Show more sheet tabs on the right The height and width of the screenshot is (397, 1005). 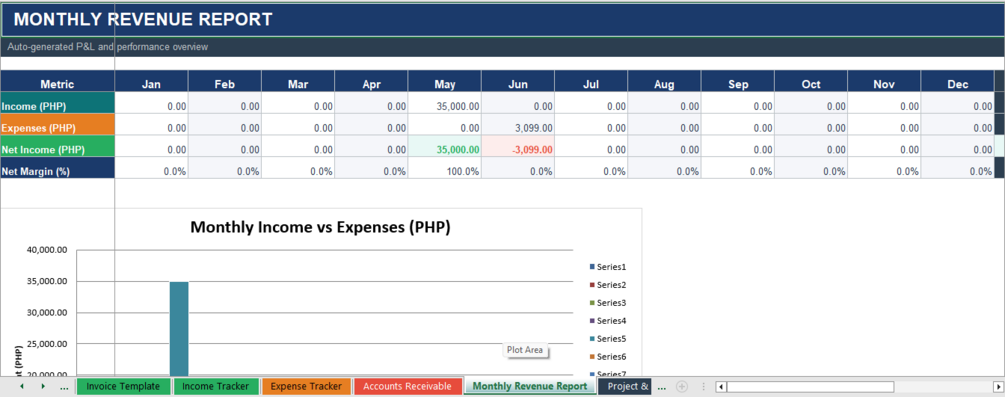(662, 387)
